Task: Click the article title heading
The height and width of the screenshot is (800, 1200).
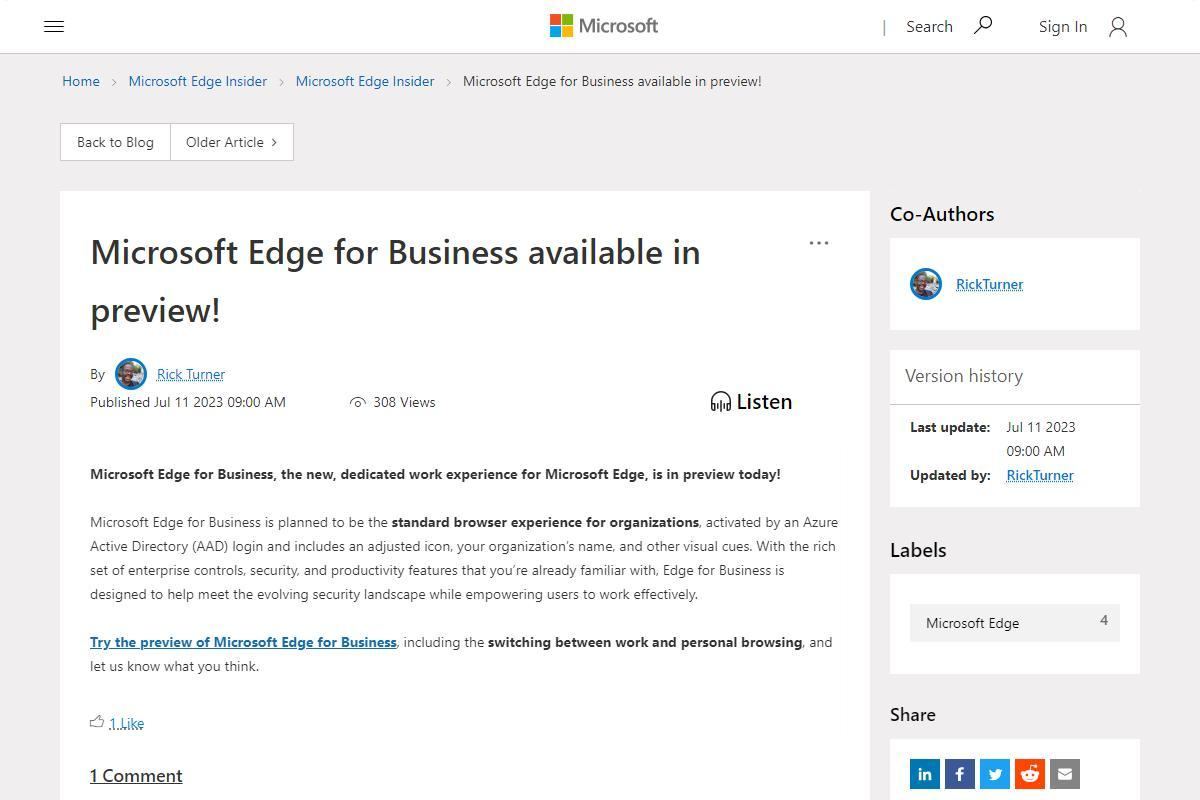Action: 395,281
